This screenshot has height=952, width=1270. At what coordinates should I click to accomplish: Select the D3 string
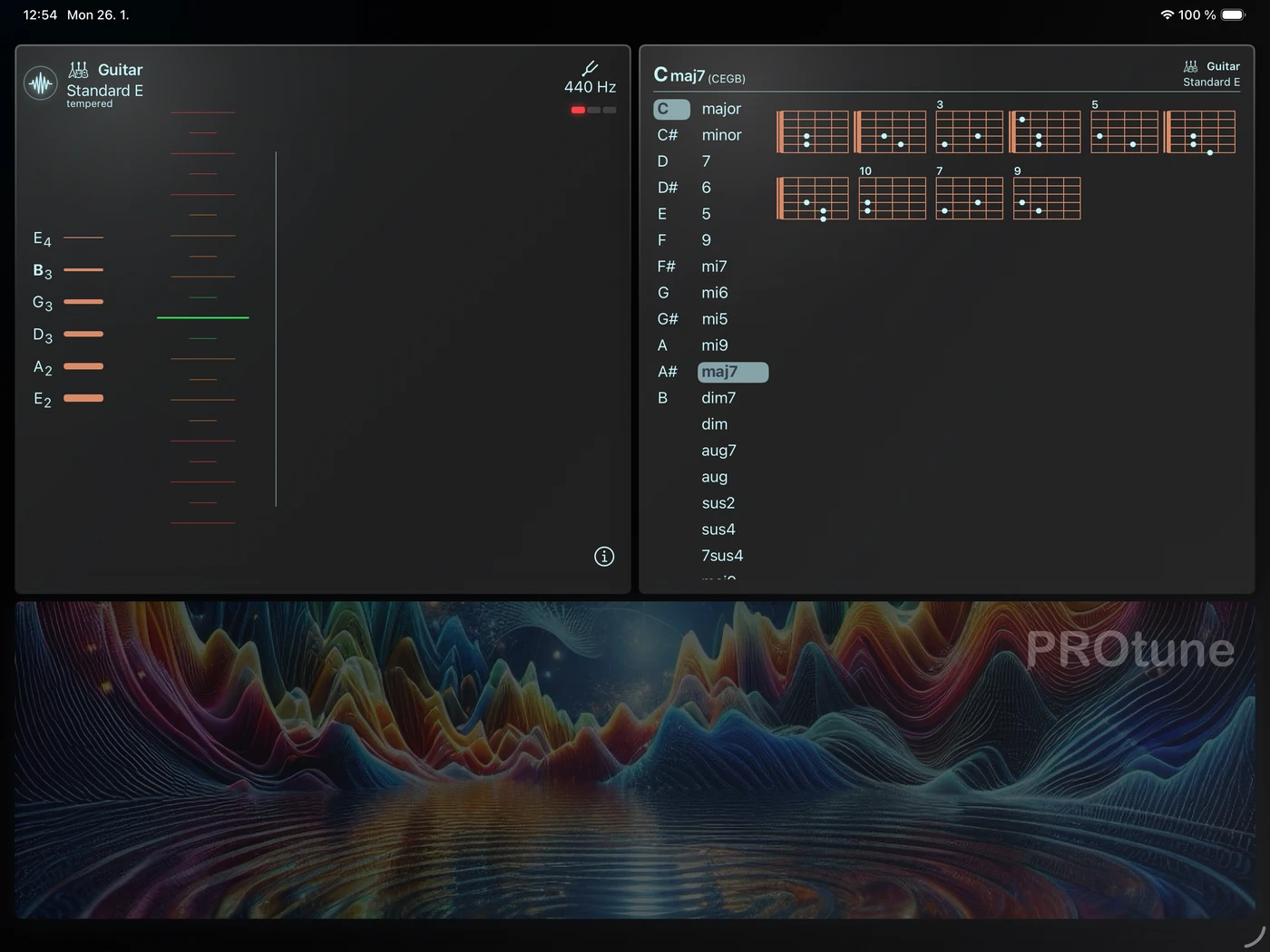pyautogui.click(x=68, y=335)
